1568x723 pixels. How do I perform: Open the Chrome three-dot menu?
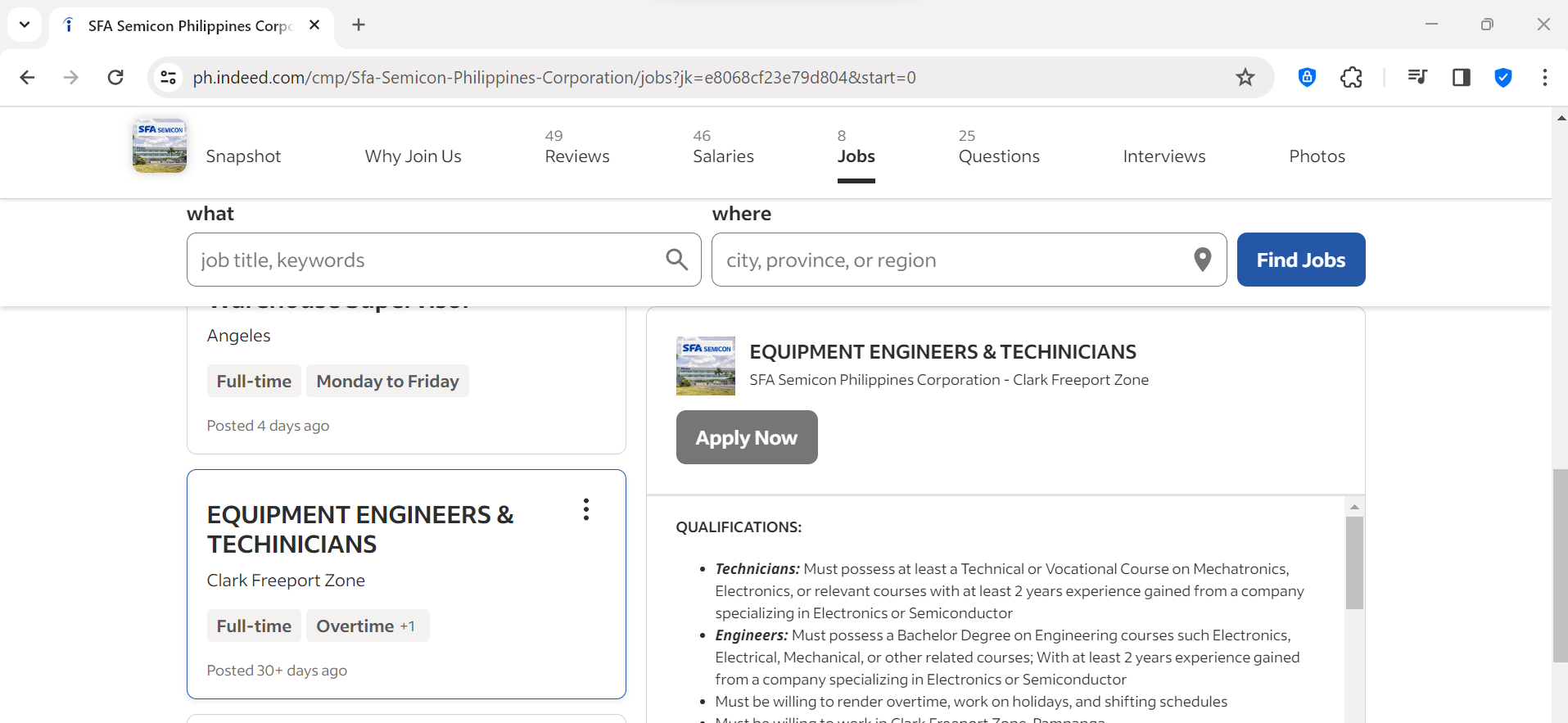1544,78
